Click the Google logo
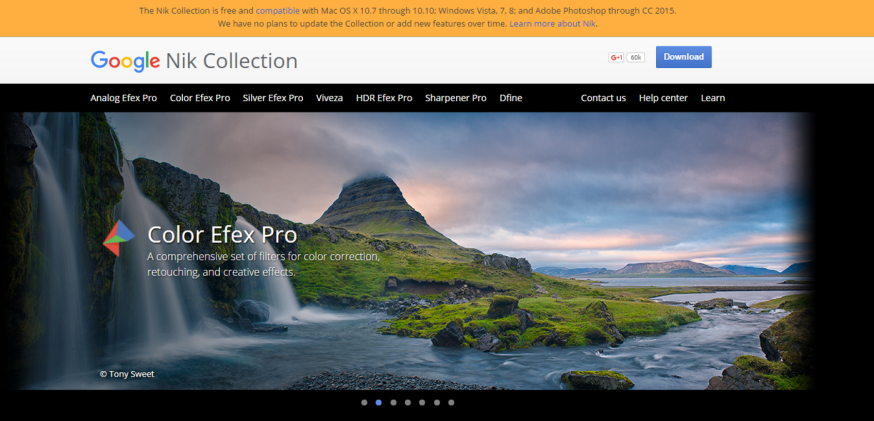This screenshot has height=421, width=874. click(125, 61)
